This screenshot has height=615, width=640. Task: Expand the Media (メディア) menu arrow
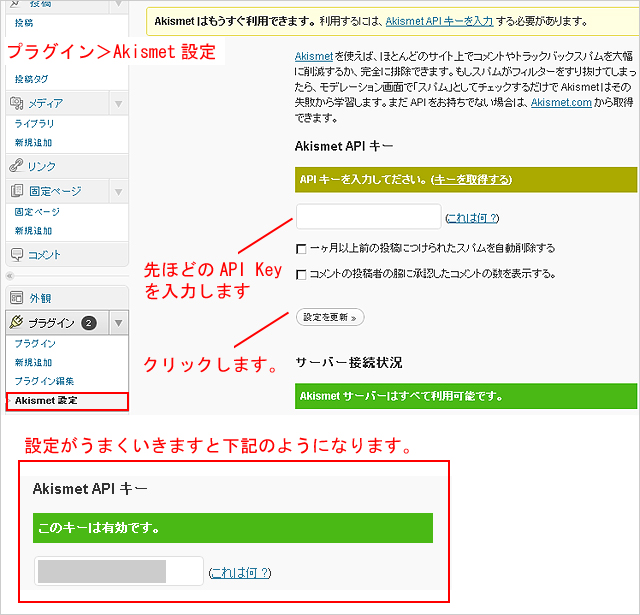coord(118,104)
